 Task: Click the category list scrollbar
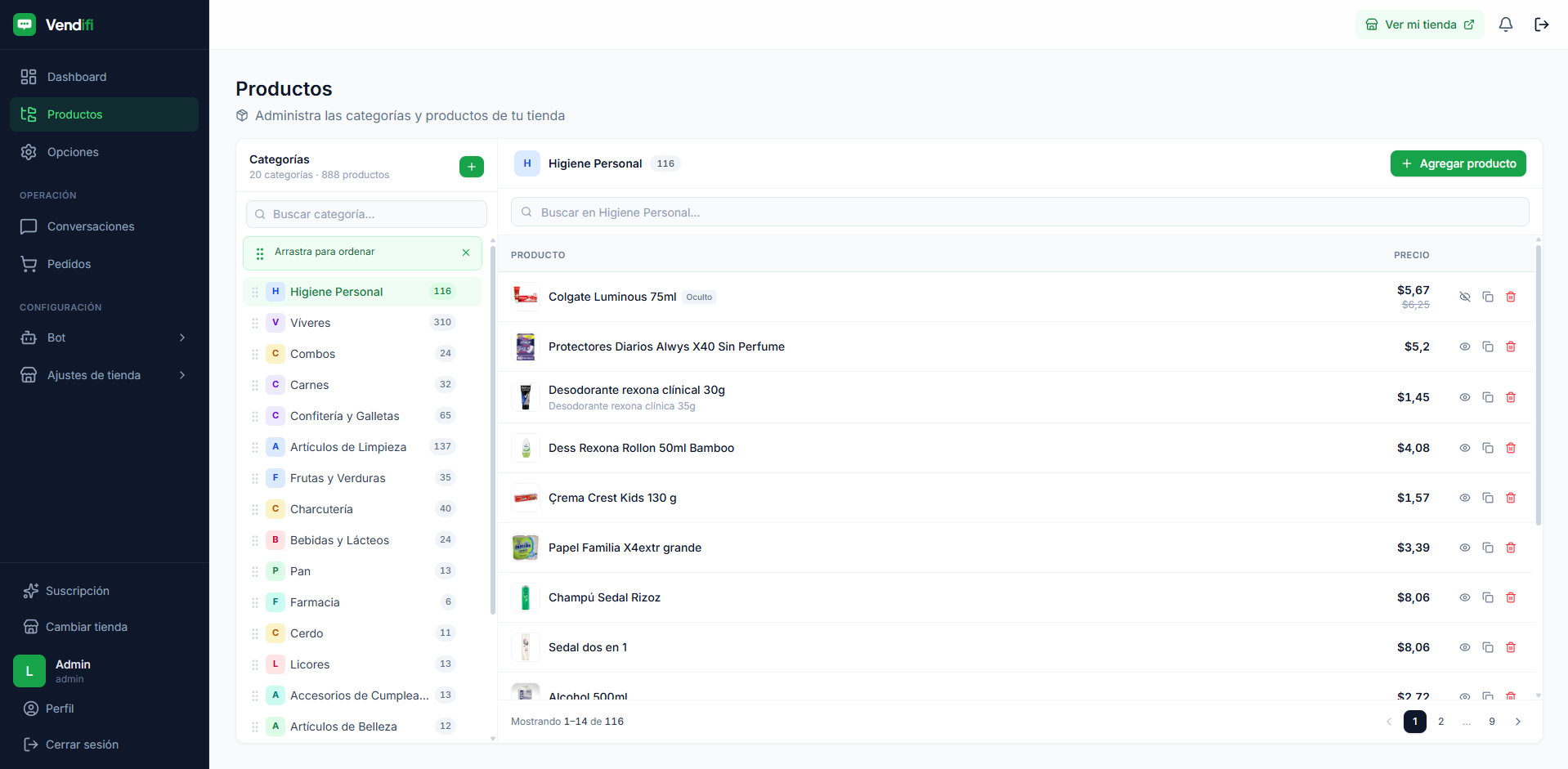pos(492,429)
